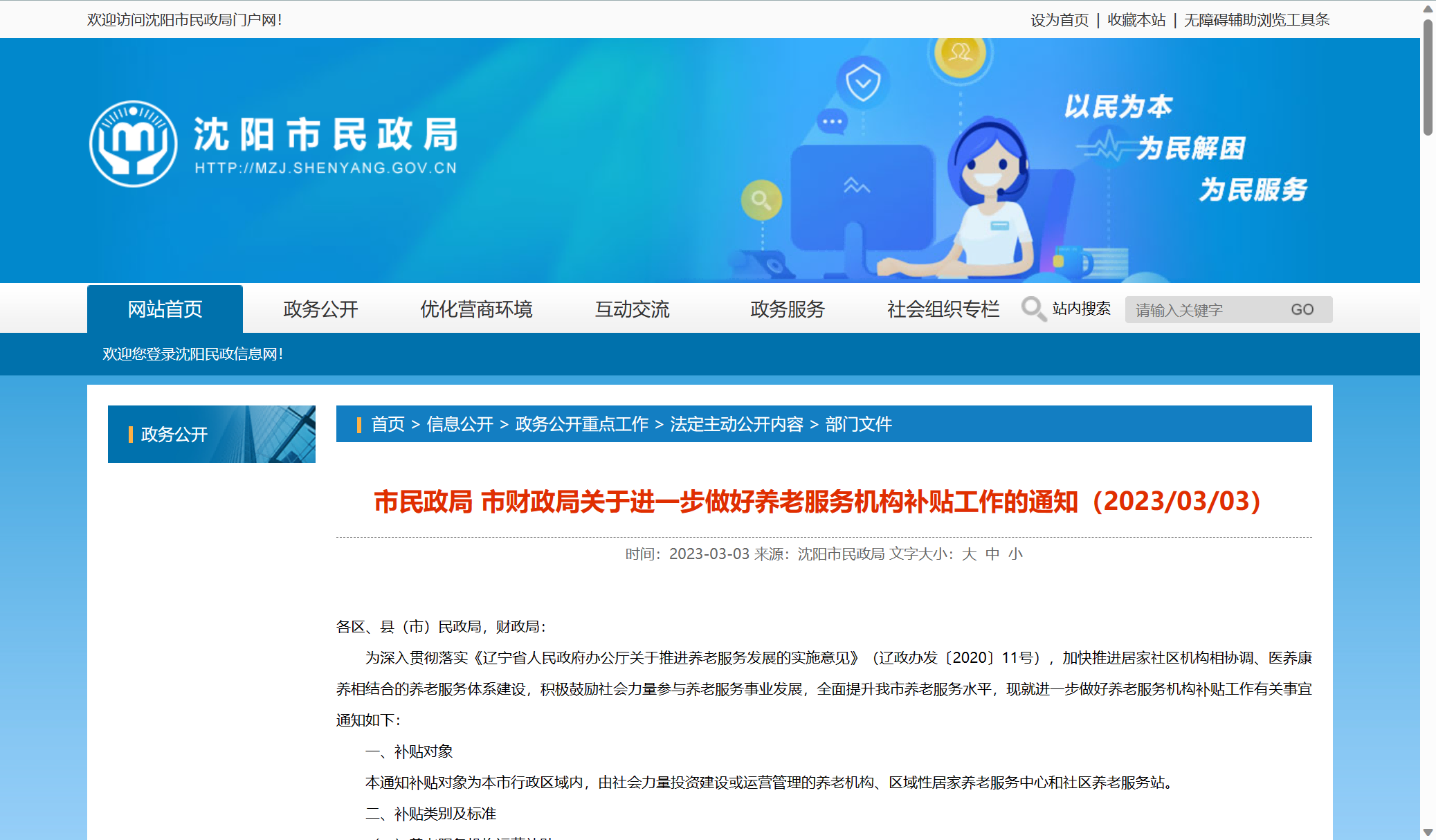Open the 政务公开 navigation menu
Screen dimensions: 1436x840
click(x=320, y=309)
